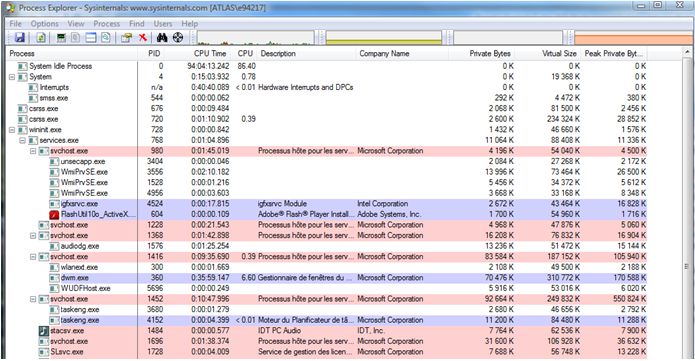Collapse the System process tree node

point(12,77)
